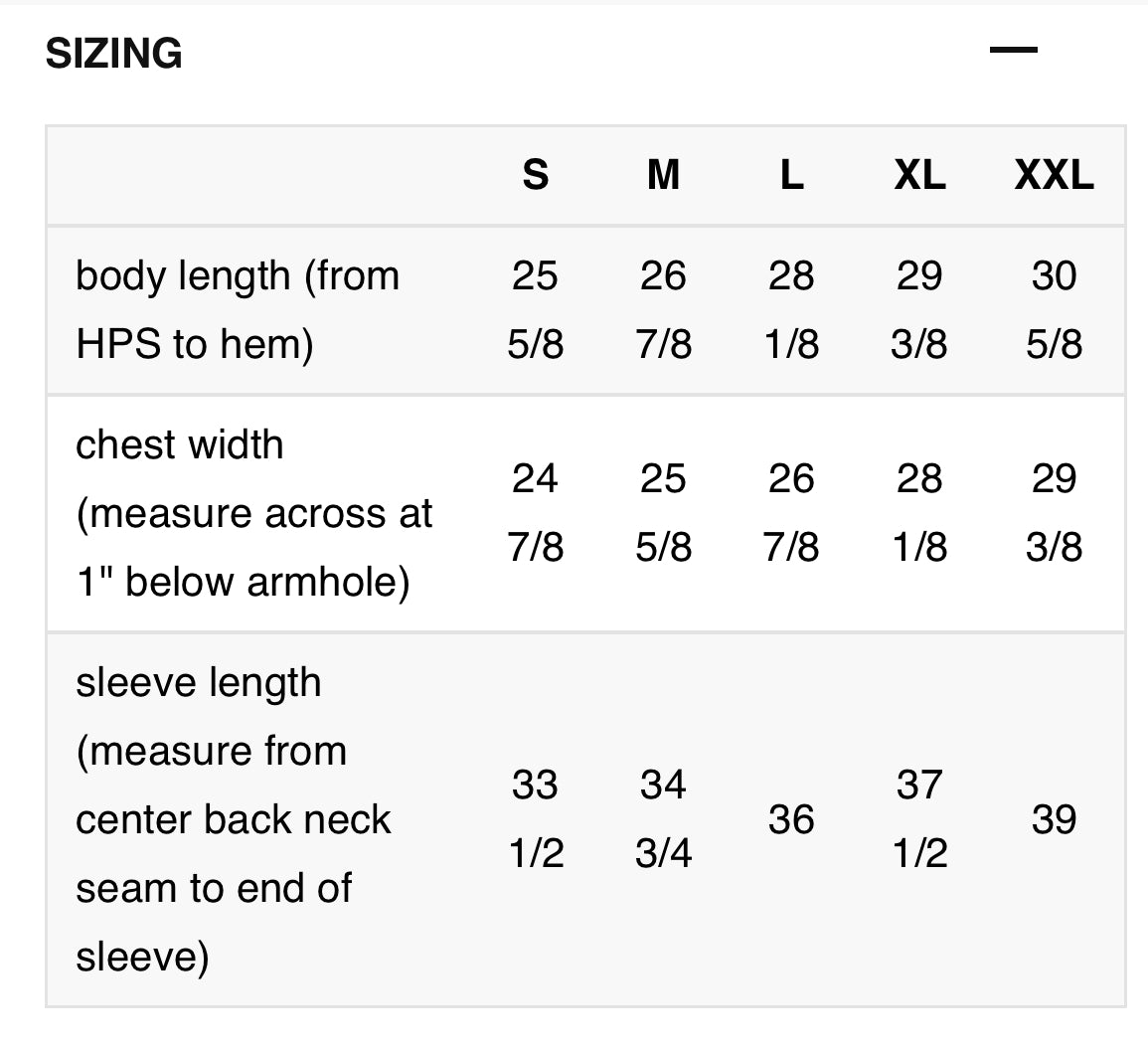Click the SIZING section heading
This screenshot has width=1148, height=1052.
coord(114,54)
